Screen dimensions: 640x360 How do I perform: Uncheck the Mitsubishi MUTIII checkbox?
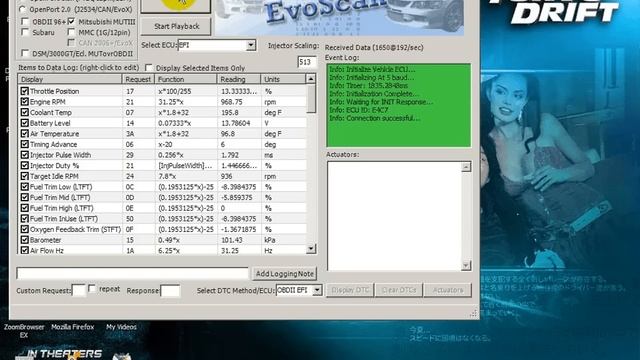(x=71, y=21)
